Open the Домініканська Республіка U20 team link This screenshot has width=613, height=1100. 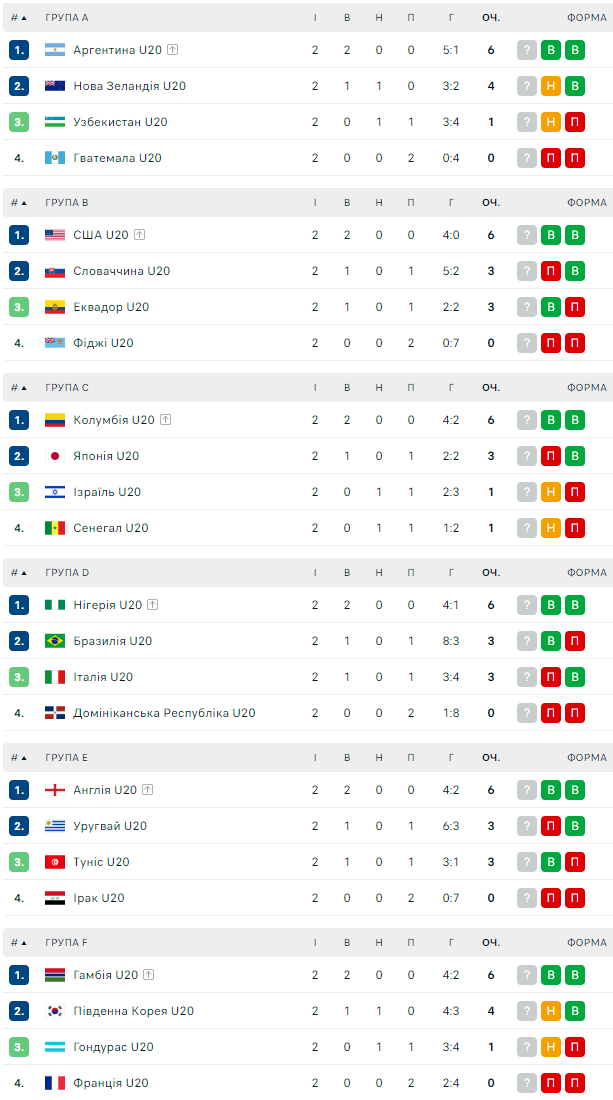[x=164, y=713]
